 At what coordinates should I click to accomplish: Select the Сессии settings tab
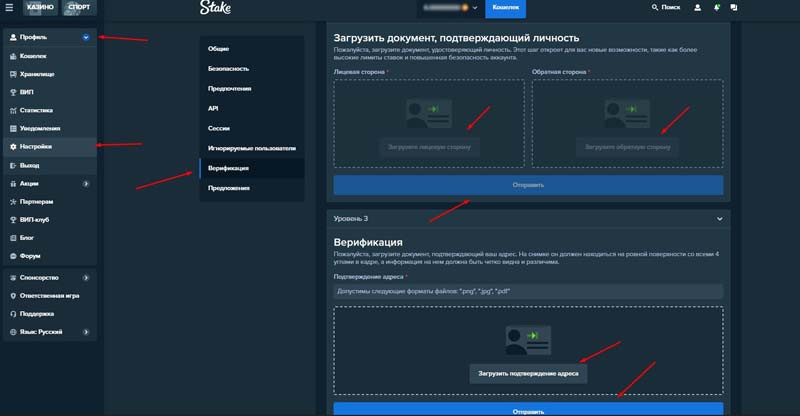tap(220, 128)
